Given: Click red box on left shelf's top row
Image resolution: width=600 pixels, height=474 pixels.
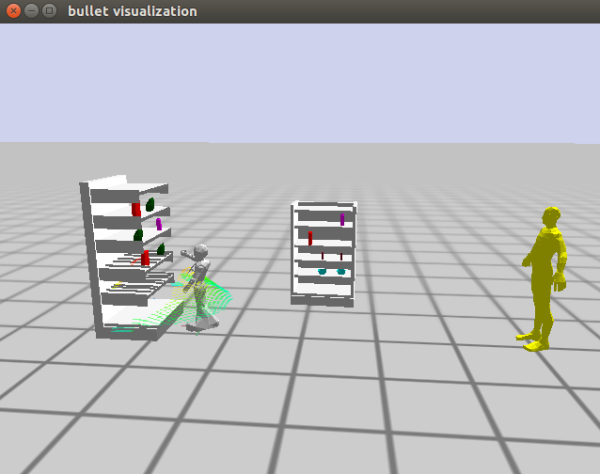Looking at the screenshot, I should (x=136, y=209).
